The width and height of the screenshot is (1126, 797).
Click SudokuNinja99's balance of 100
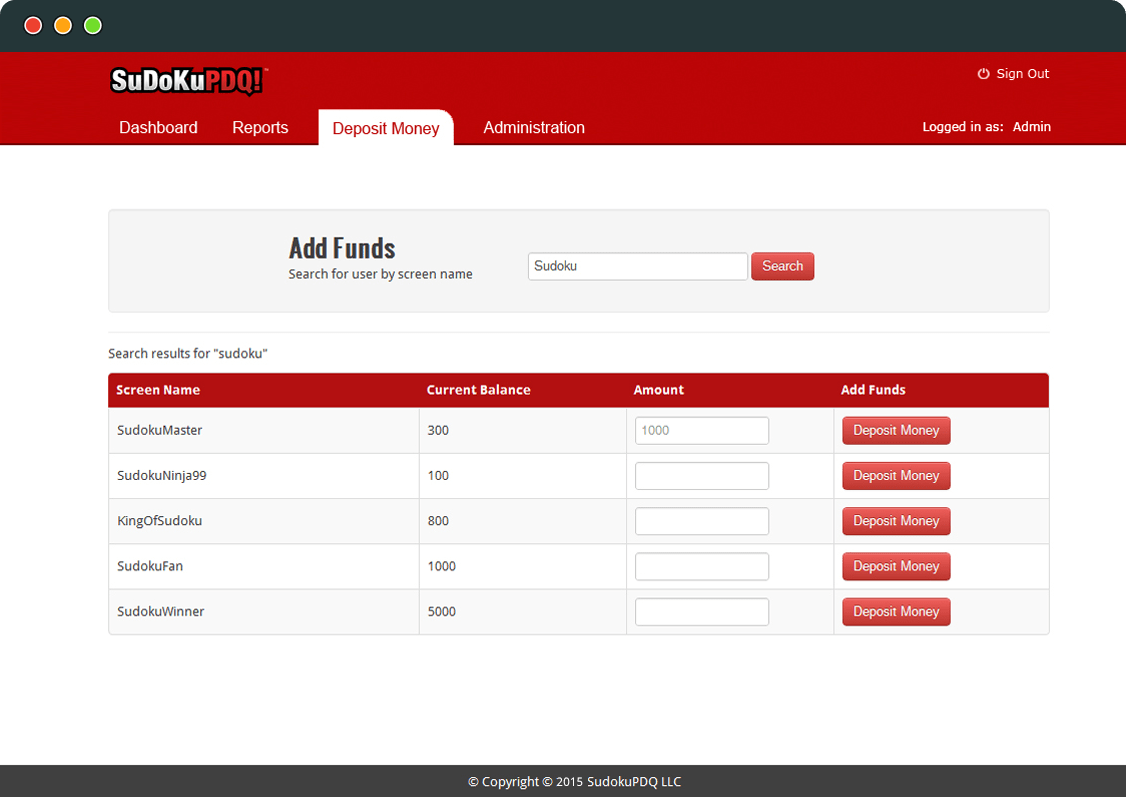(438, 475)
